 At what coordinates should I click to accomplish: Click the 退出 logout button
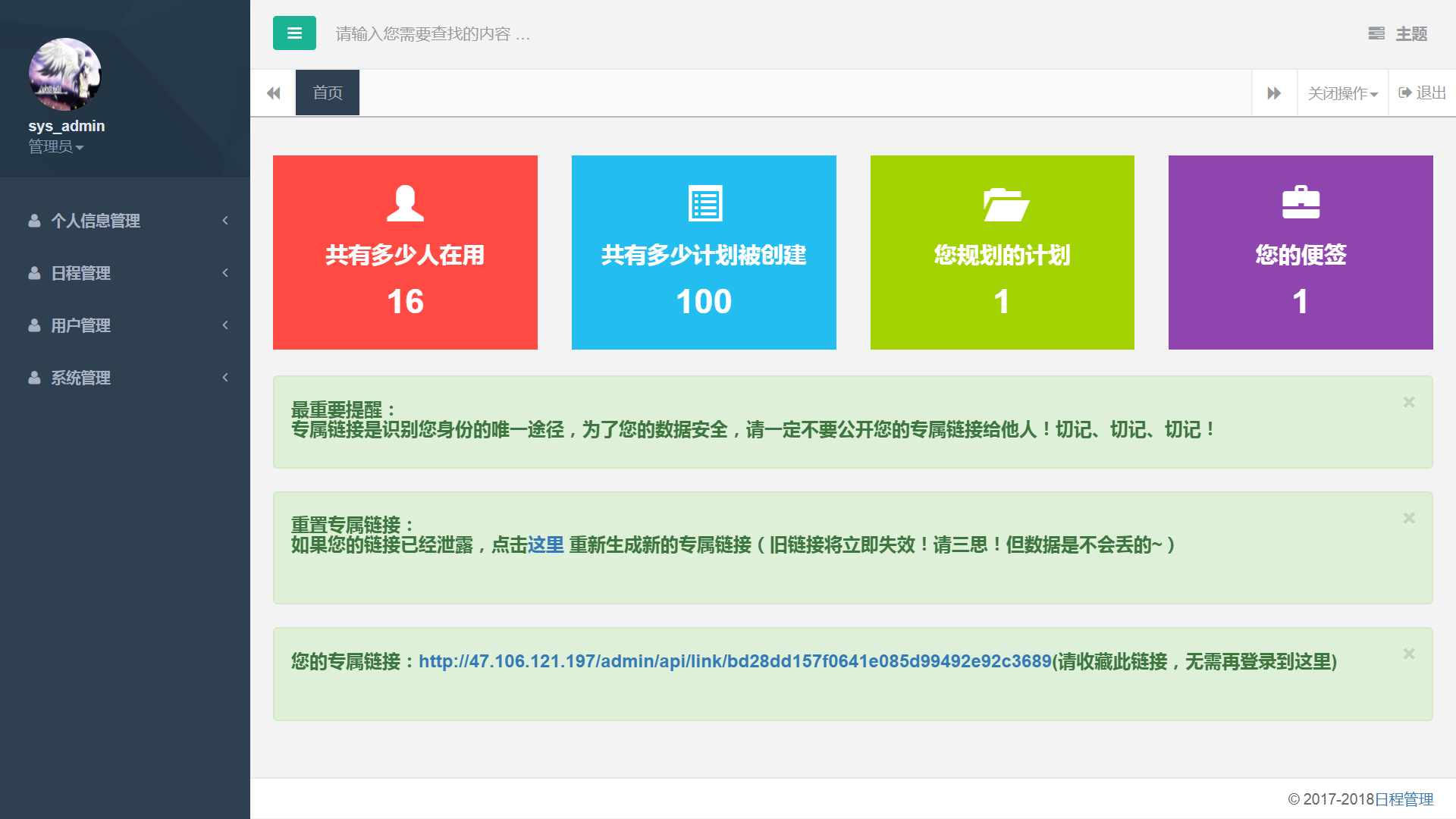point(1423,93)
